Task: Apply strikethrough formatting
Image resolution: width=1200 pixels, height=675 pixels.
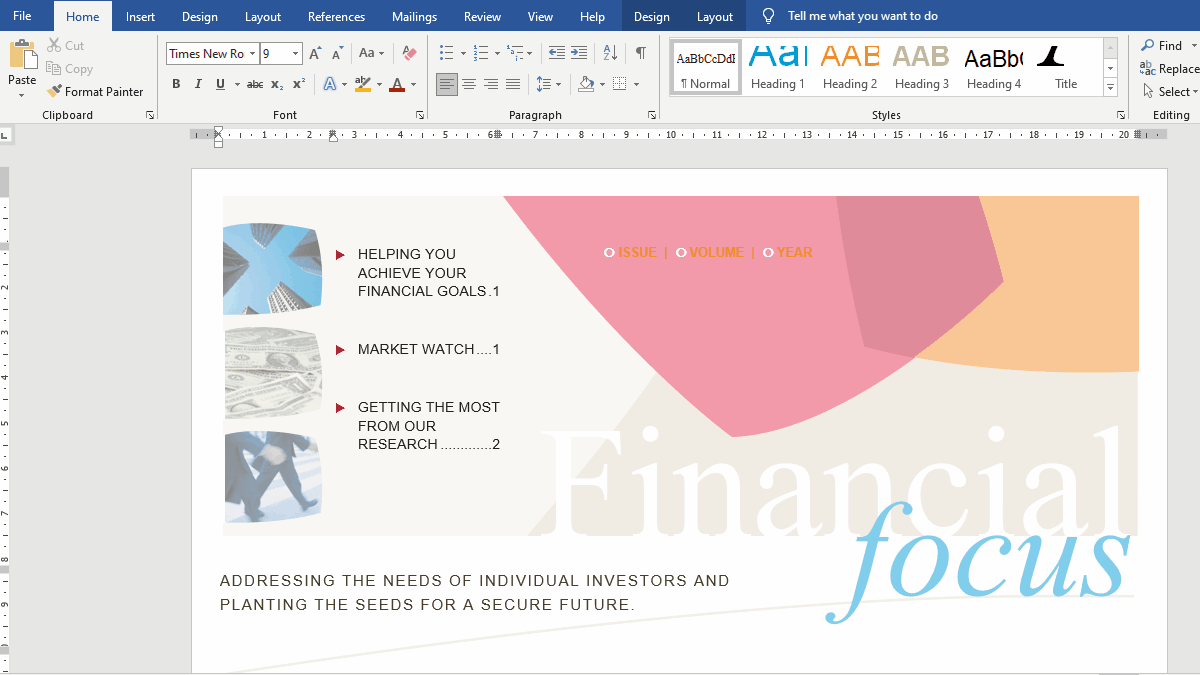Action: click(254, 84)
